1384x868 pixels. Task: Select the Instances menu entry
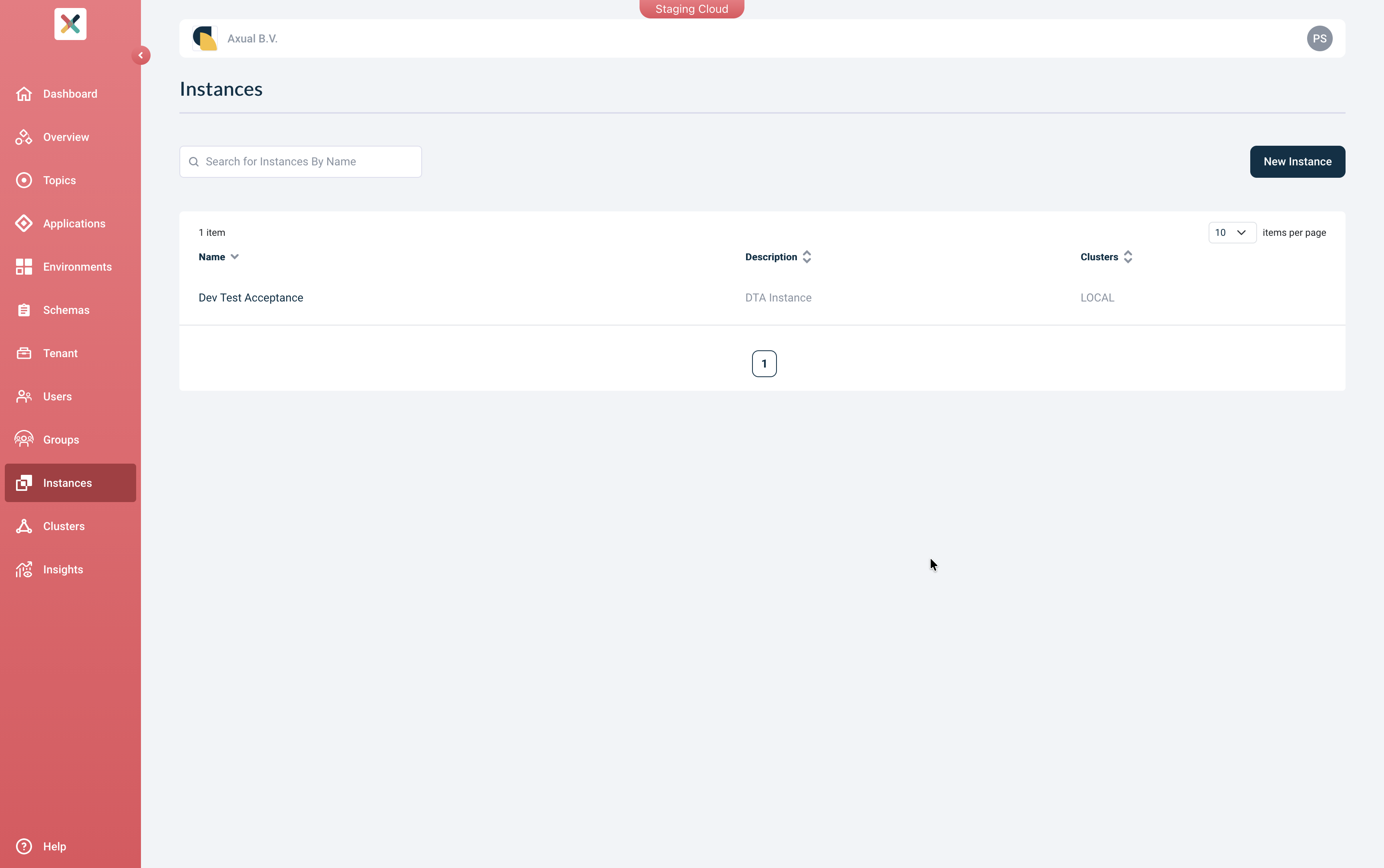pyautogui.click(x=68, y=483)
